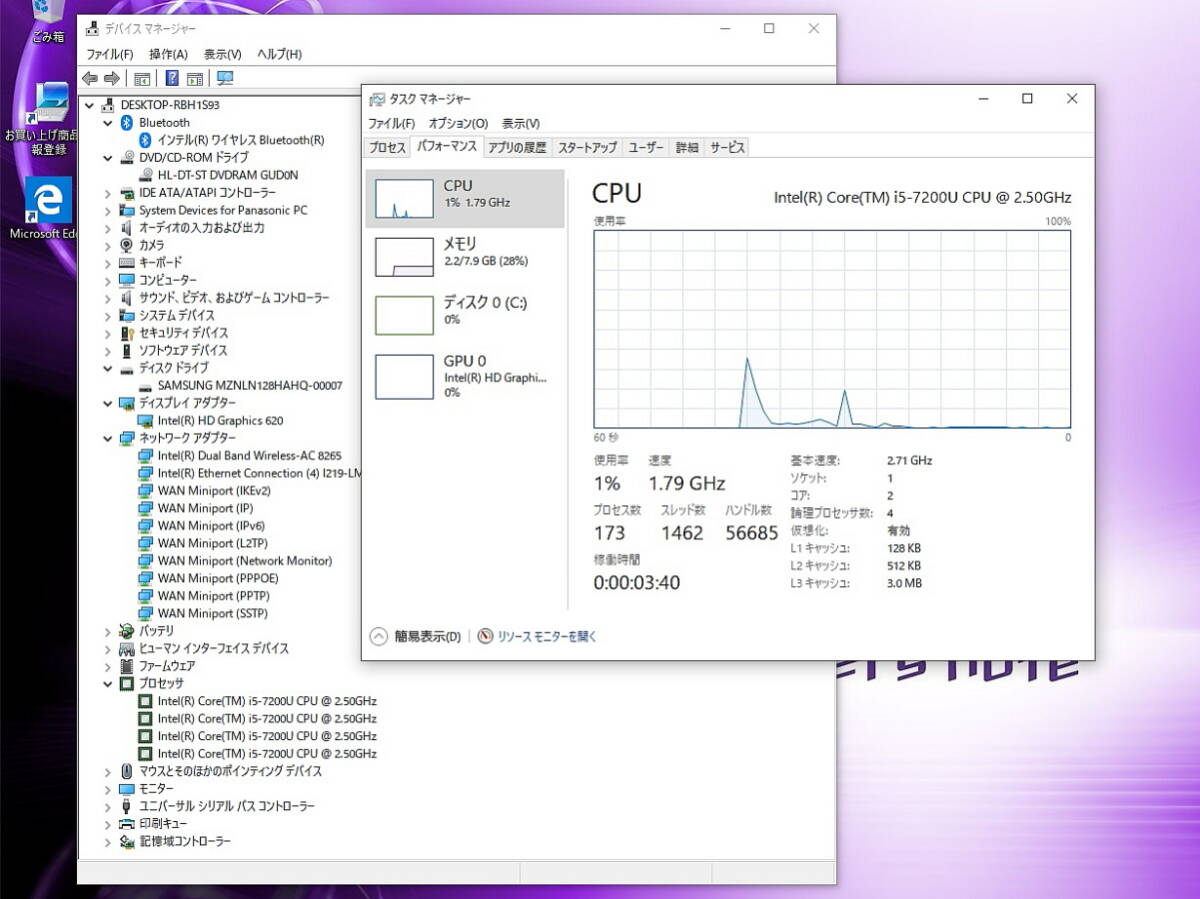Click the リソース モニター icon in Task Manager

coord(485,636)
